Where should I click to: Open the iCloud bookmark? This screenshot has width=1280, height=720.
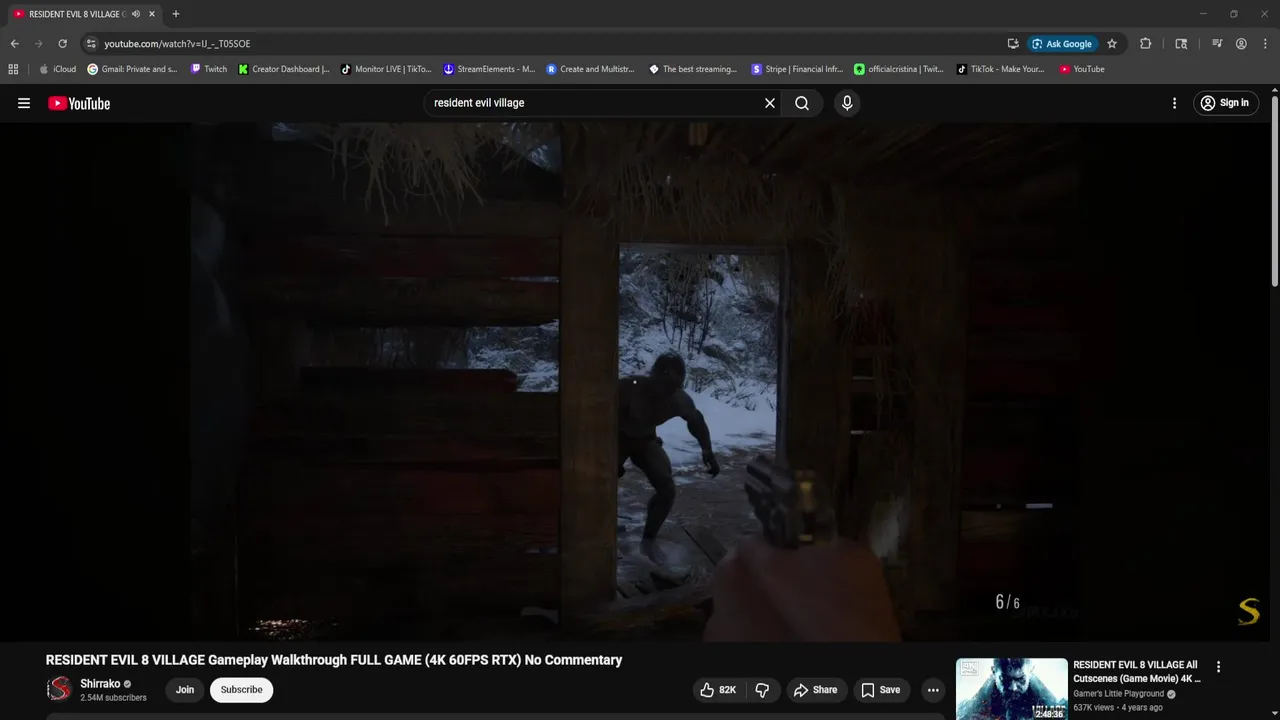click(57, 69)
